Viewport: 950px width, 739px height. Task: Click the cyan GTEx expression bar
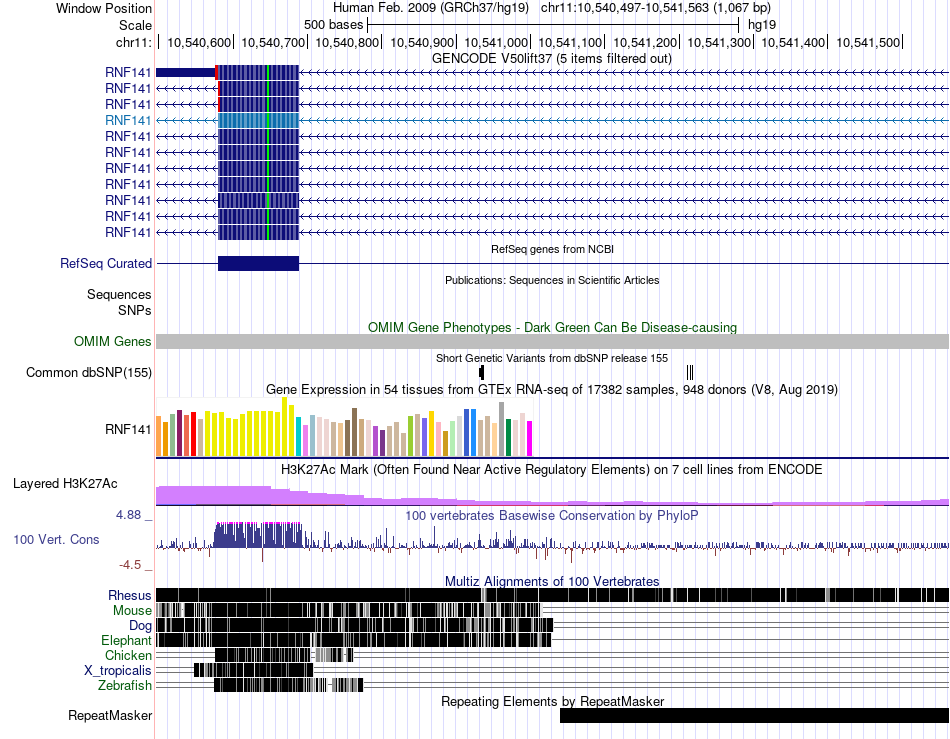tap(298, 436)
